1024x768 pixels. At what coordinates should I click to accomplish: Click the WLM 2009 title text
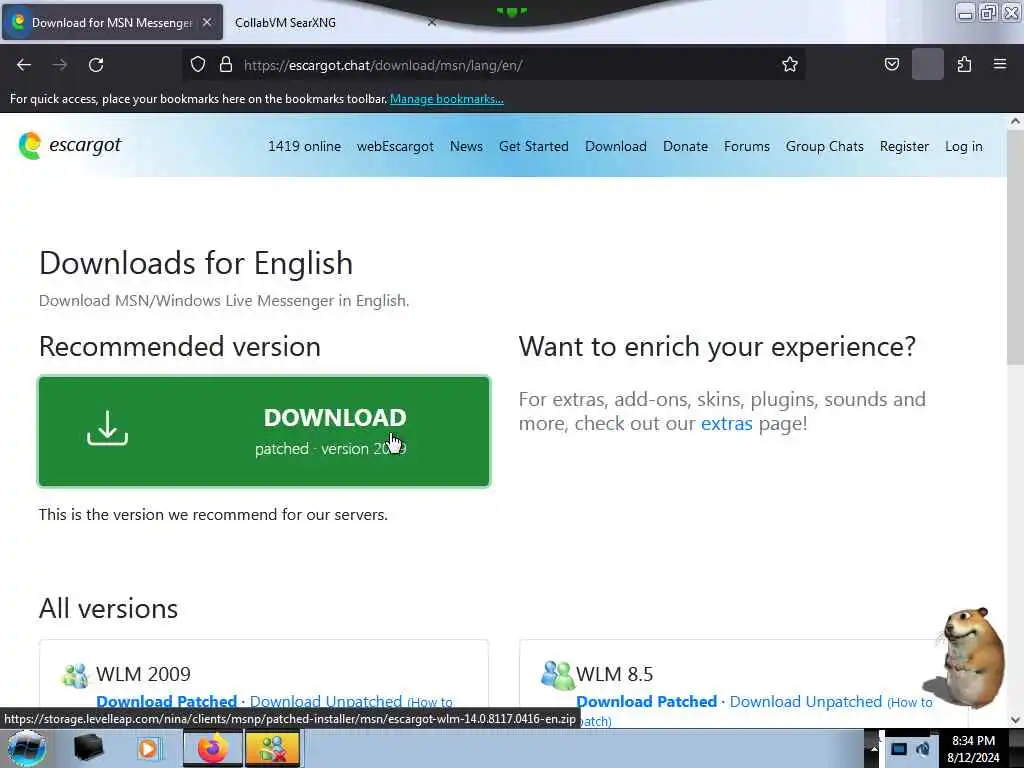143,674
